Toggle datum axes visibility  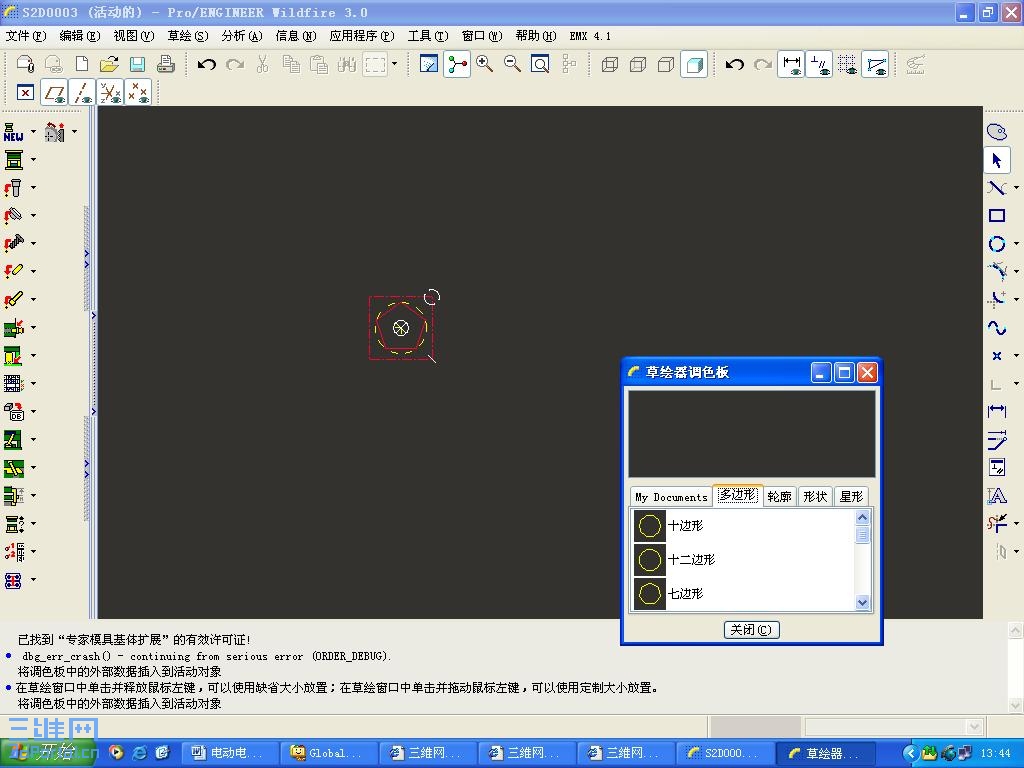tap(83, 93)
